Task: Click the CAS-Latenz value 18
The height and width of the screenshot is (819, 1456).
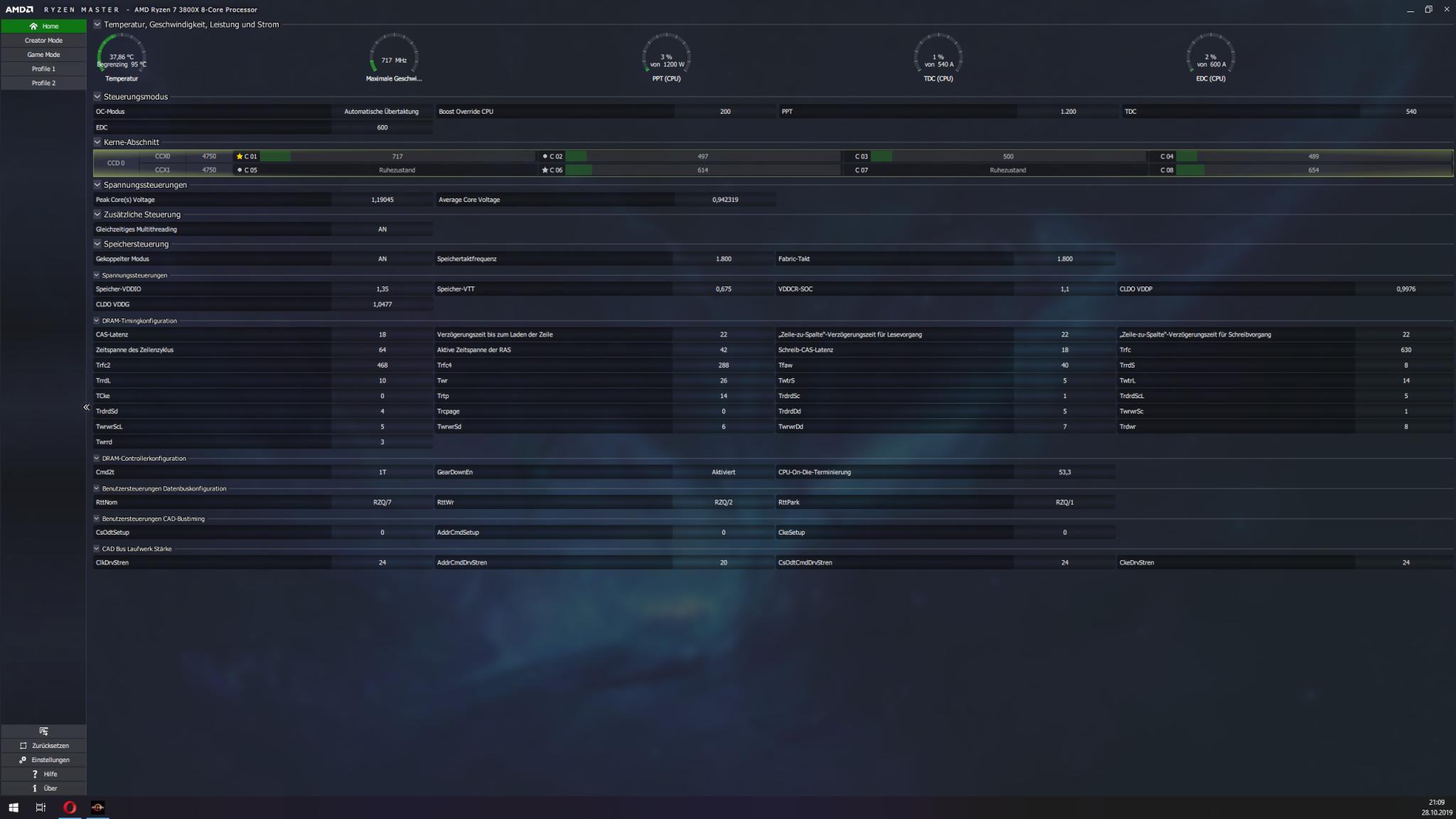Action: coord(382,335)
